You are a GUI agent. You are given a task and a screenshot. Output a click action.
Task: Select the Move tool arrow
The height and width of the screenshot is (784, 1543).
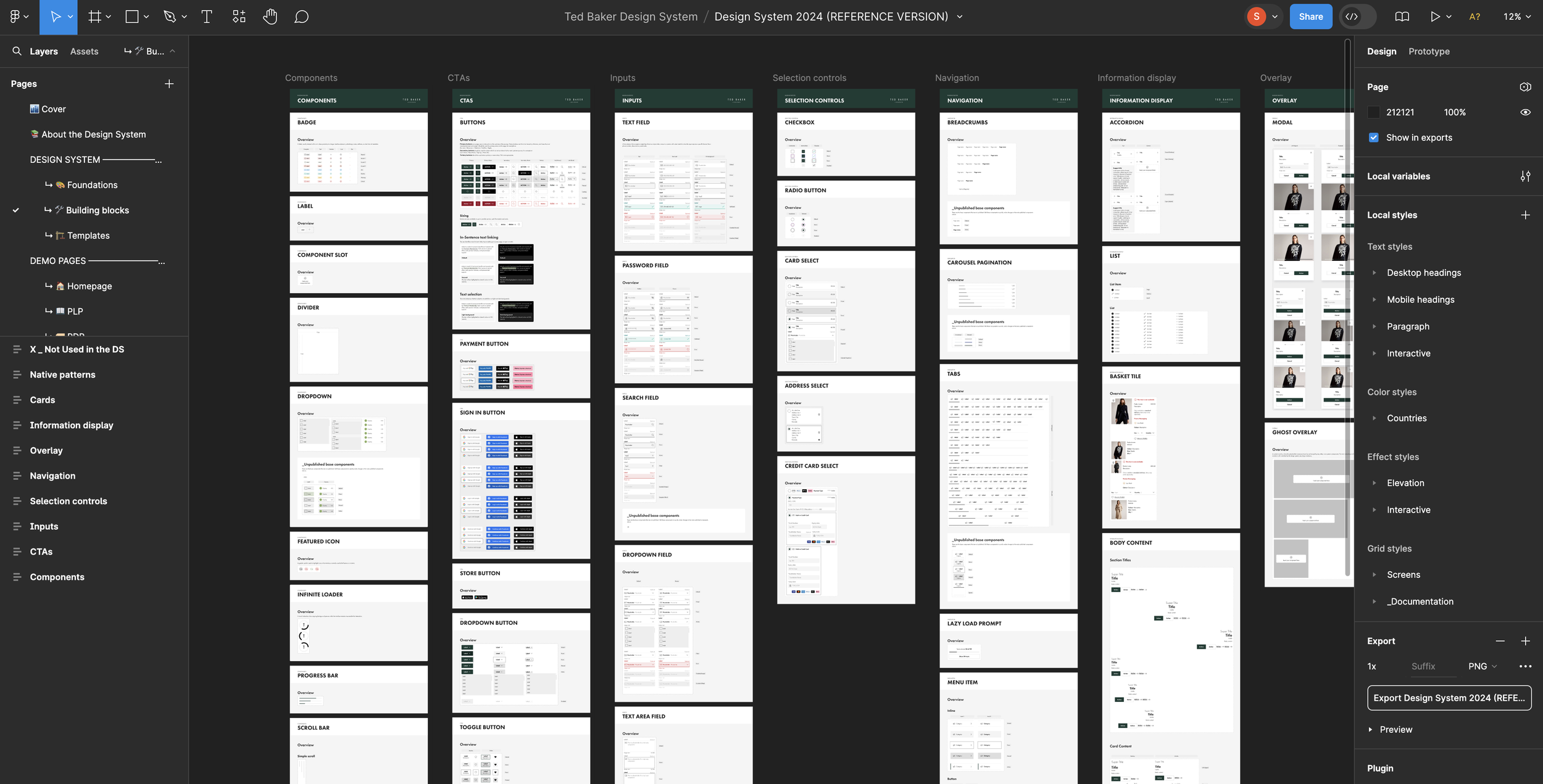pyautogui.click(x=55, y=17)
